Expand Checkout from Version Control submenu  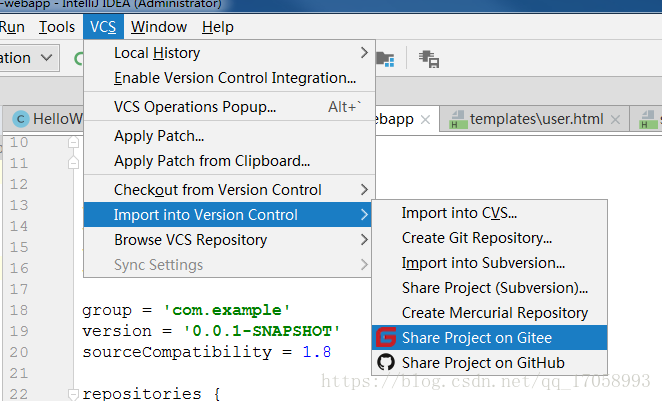click(229, 190)
